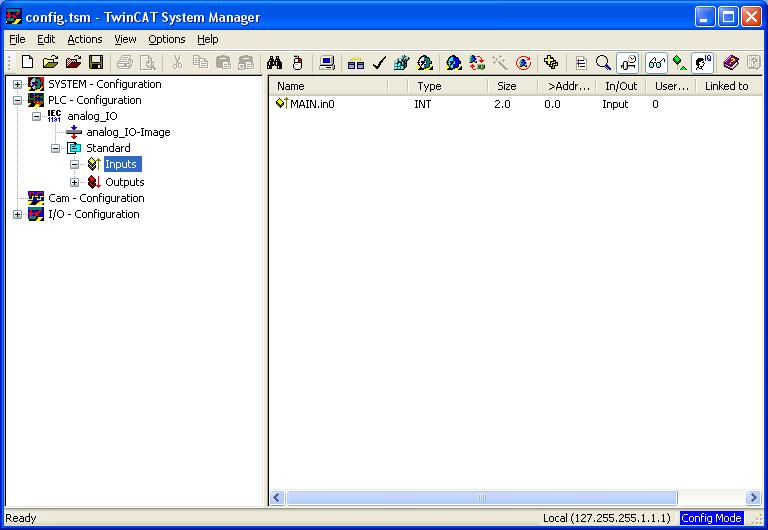Click the Input value in In/Out column
The width and height of the screenshot is (768, 530).
click(x=615, y=104)
